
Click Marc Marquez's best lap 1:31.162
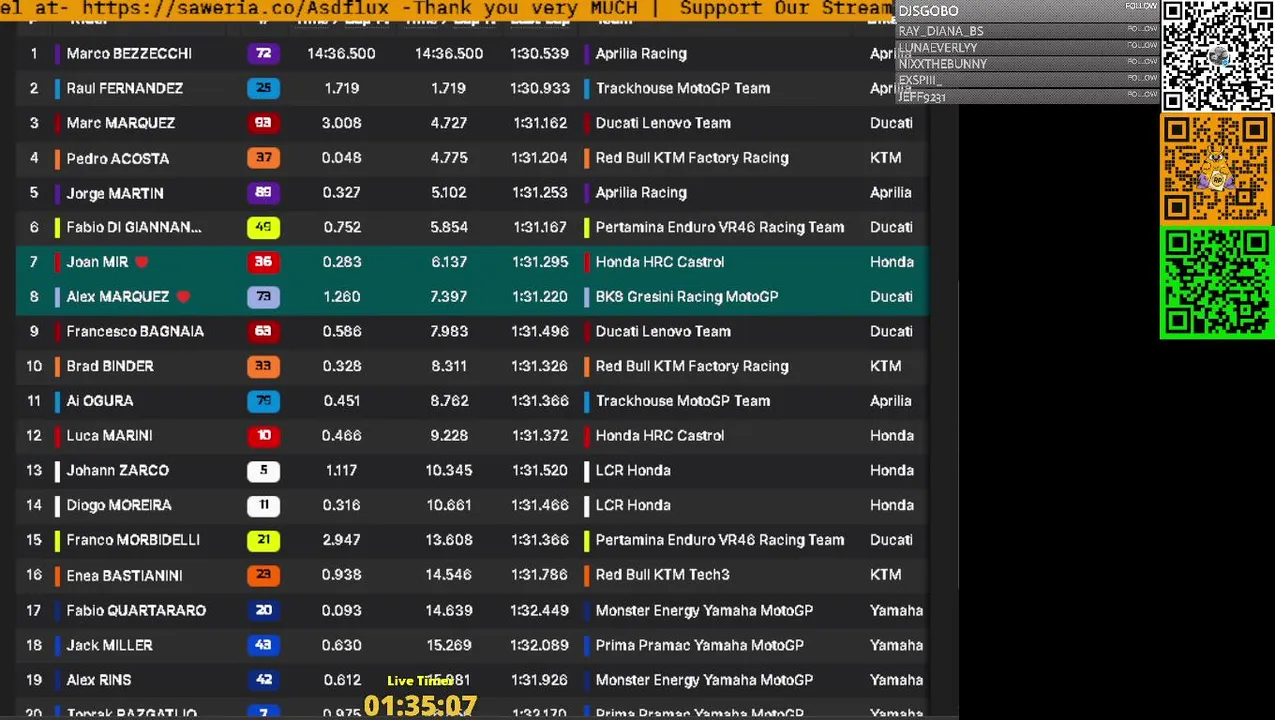540,123
